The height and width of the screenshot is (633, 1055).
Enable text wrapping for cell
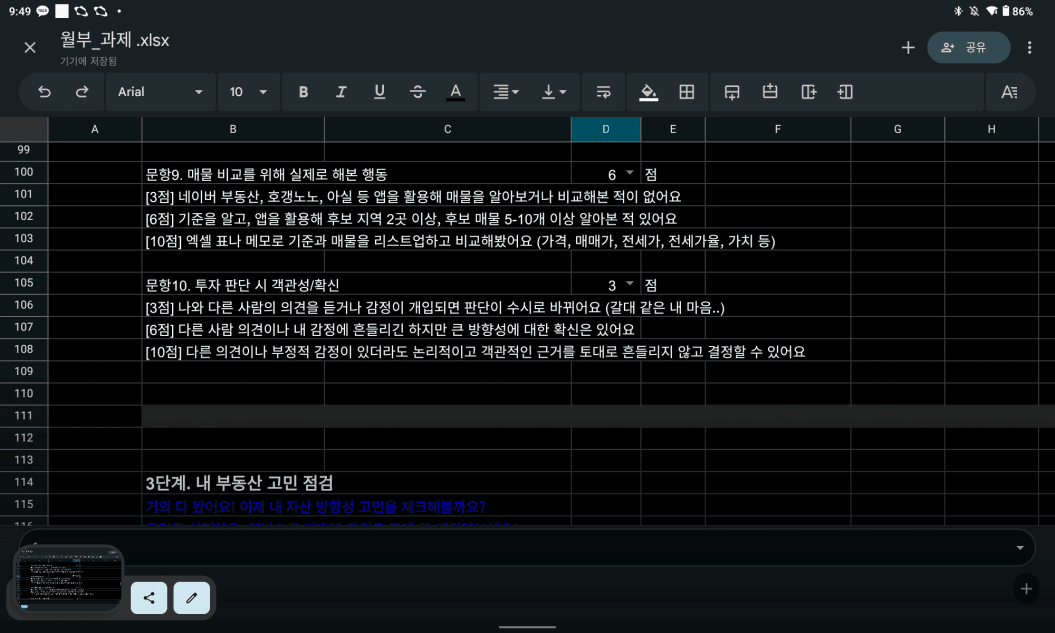(x=603, y=92)
